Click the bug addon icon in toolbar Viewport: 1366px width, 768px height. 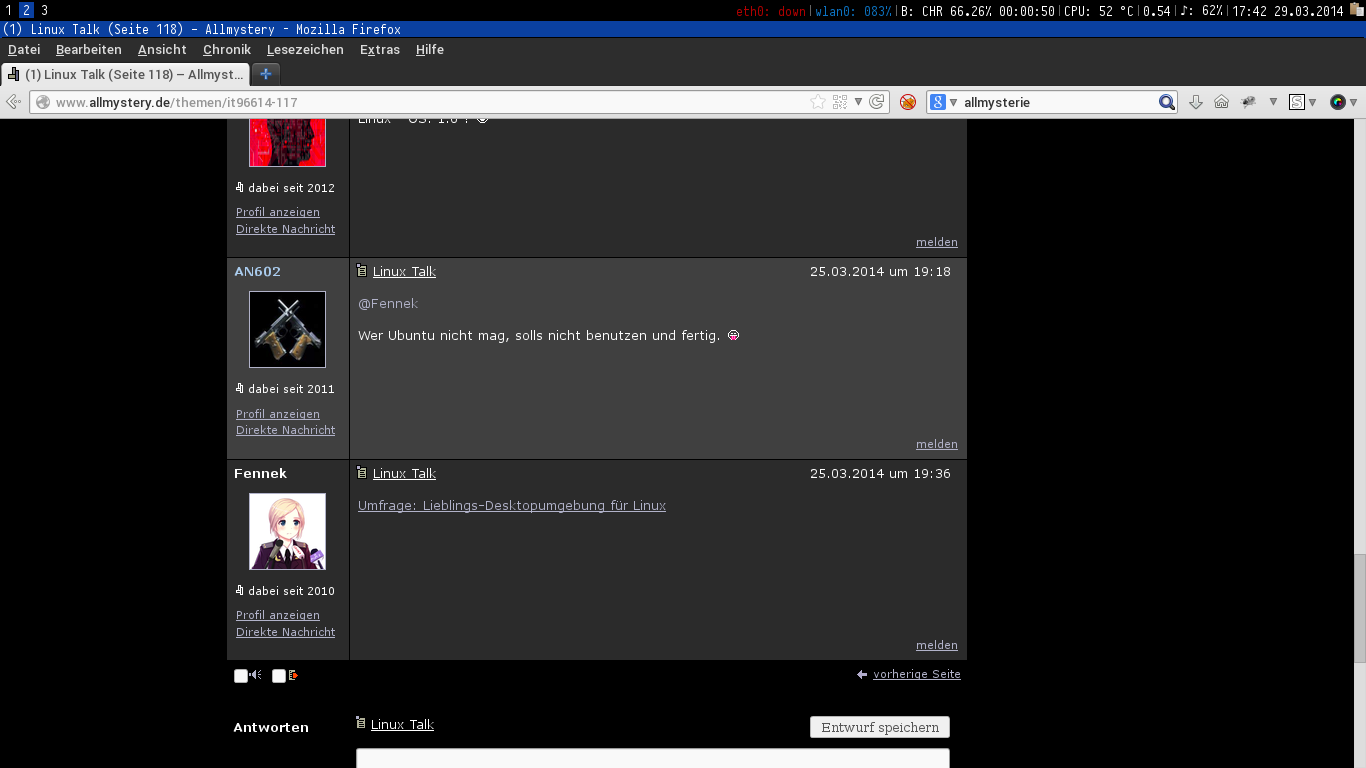tap(1248, 102)
